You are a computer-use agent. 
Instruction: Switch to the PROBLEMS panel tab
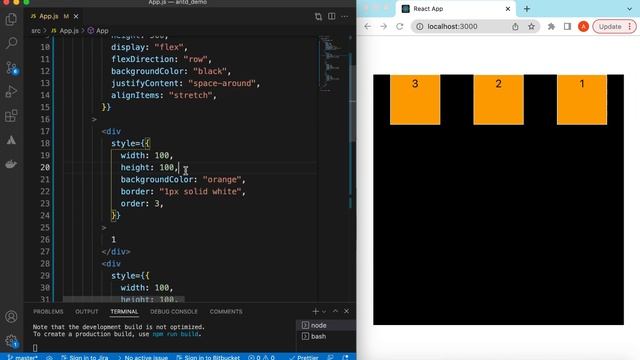[48, 311]
